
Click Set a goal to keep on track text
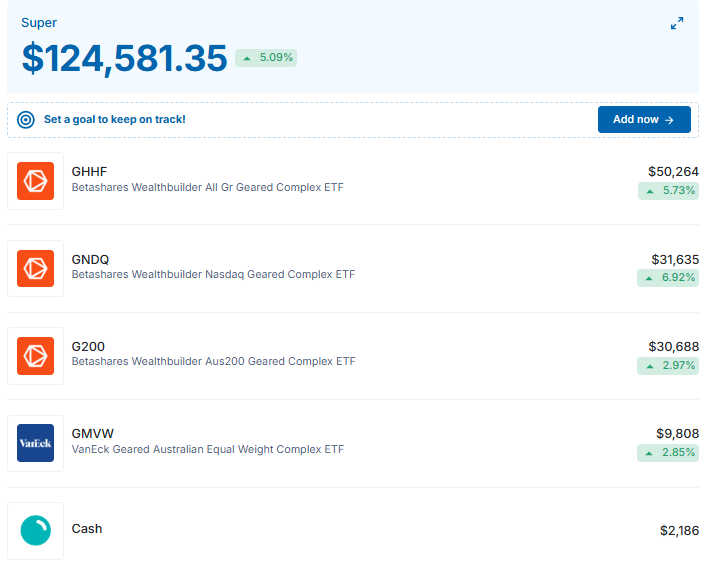[114, 120]
